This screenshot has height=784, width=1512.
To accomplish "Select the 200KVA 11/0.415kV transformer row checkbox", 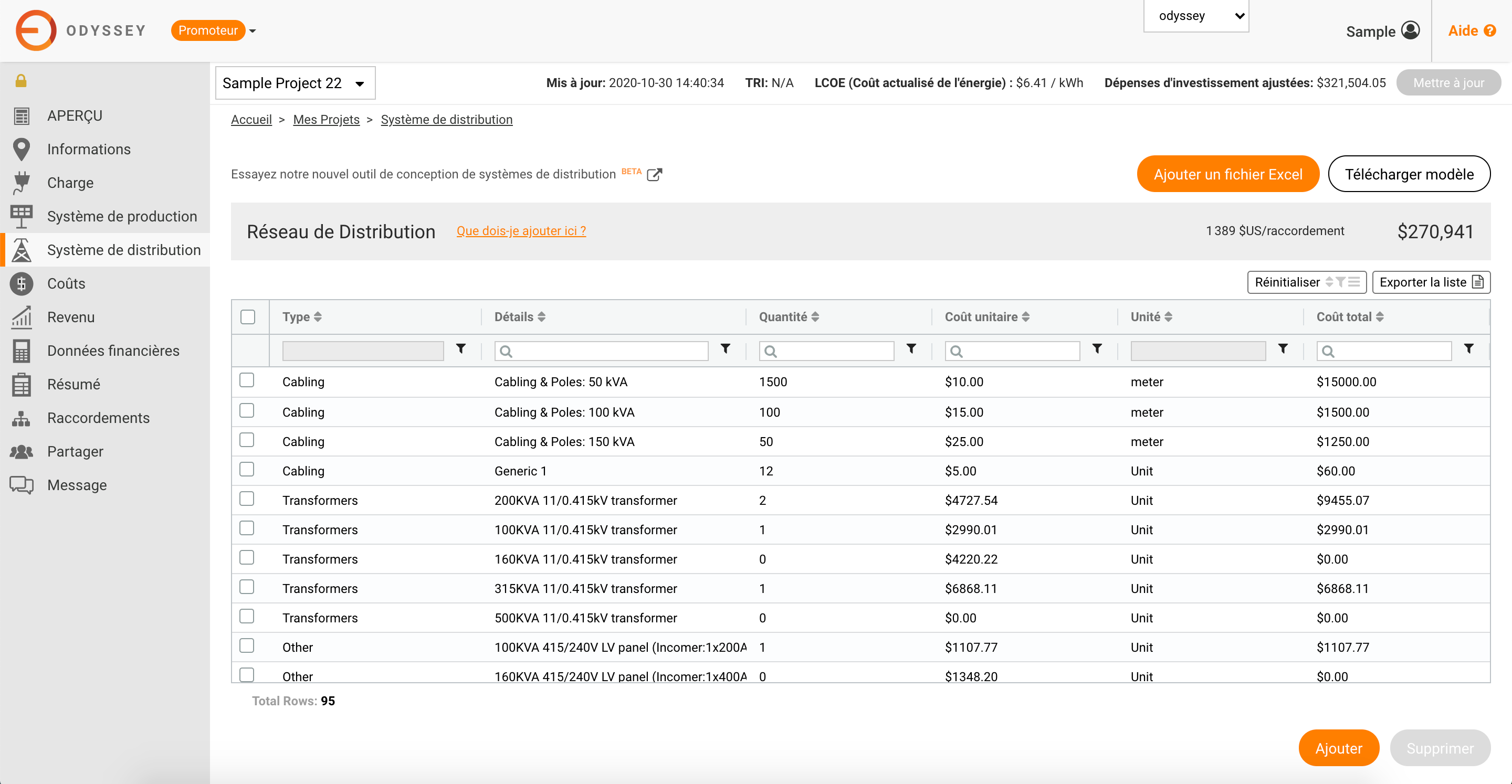I will pos(247,499).
